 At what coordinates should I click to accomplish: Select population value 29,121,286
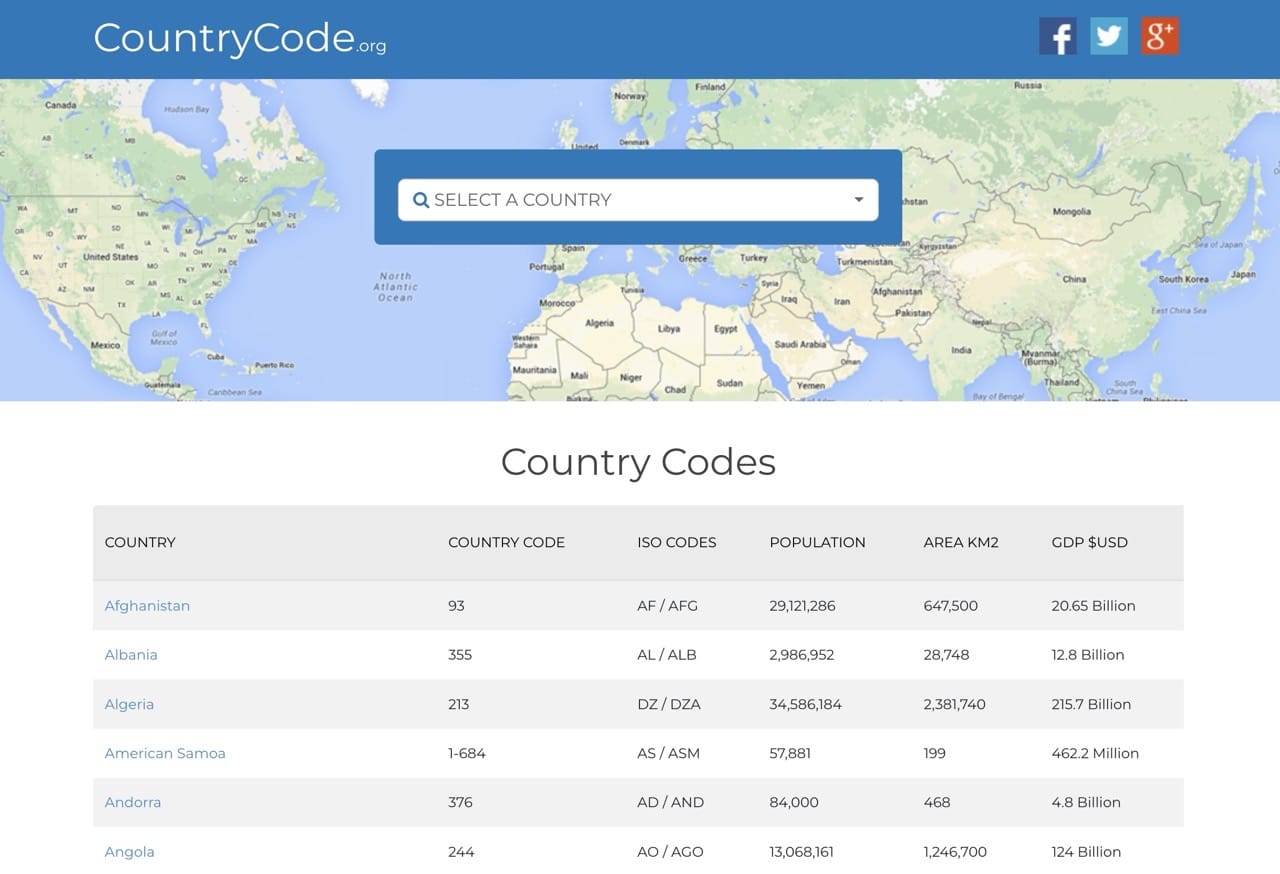[x=802, y=605]
